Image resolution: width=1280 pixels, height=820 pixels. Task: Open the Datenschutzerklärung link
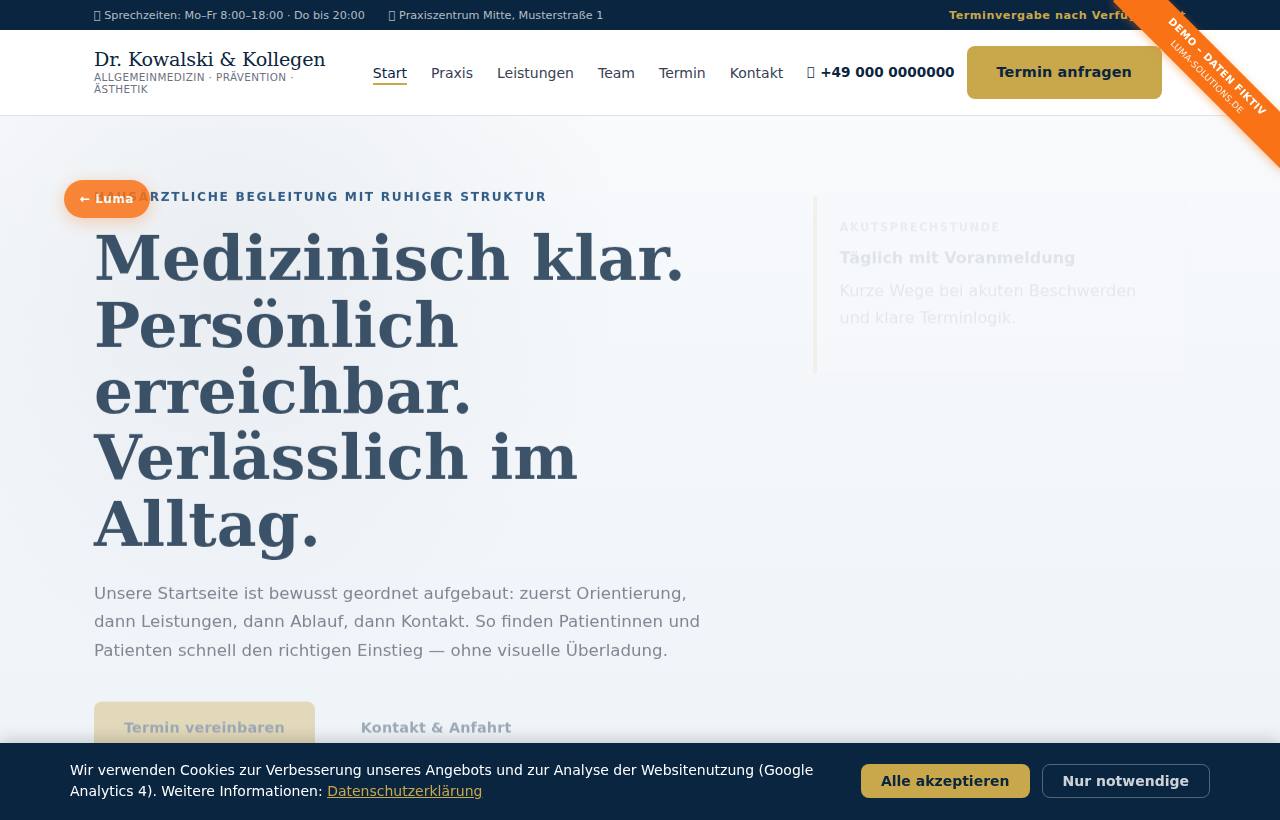(x=404, y=791)
